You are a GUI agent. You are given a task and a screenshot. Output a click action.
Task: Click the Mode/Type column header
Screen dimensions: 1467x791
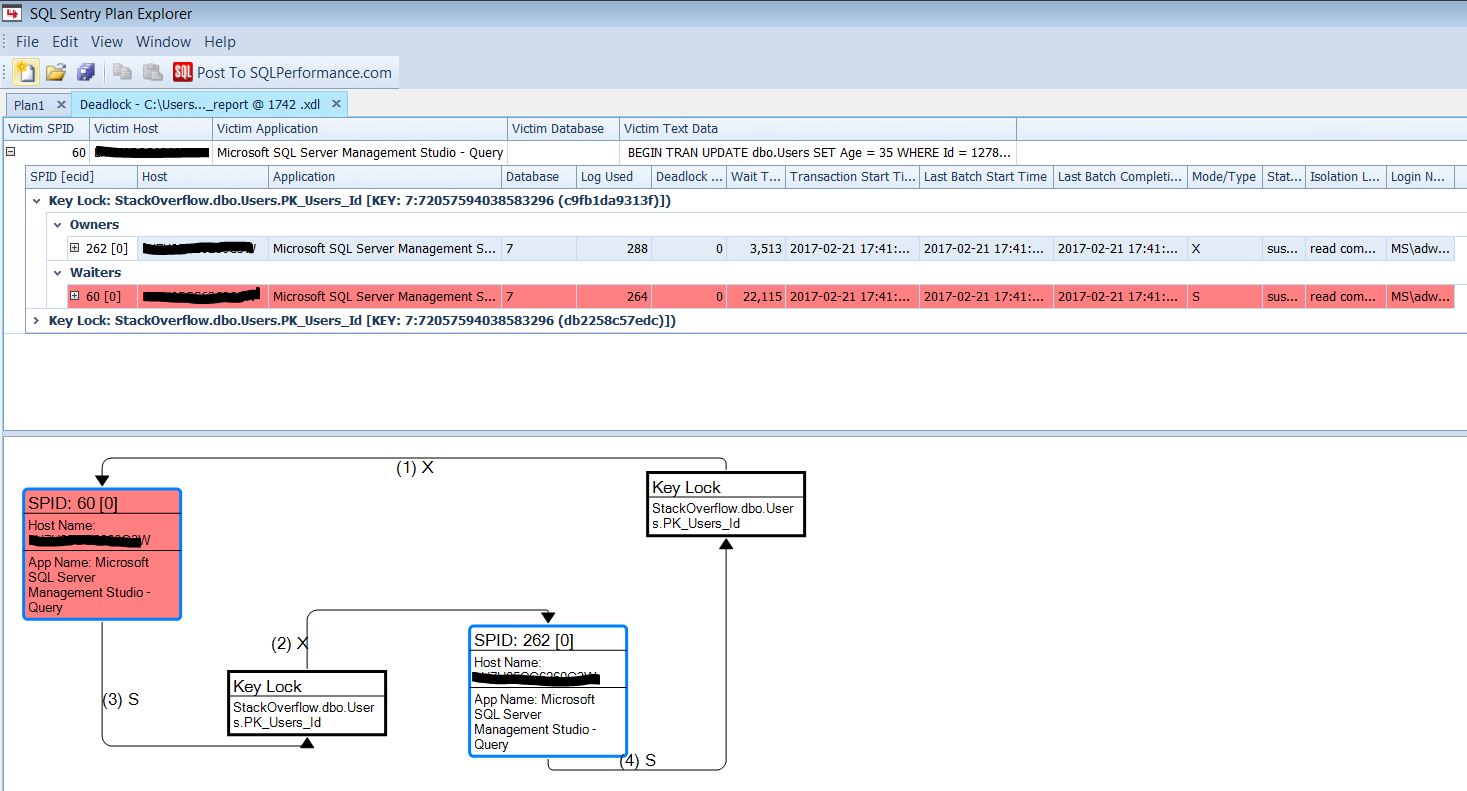[x=1224, y=177]
